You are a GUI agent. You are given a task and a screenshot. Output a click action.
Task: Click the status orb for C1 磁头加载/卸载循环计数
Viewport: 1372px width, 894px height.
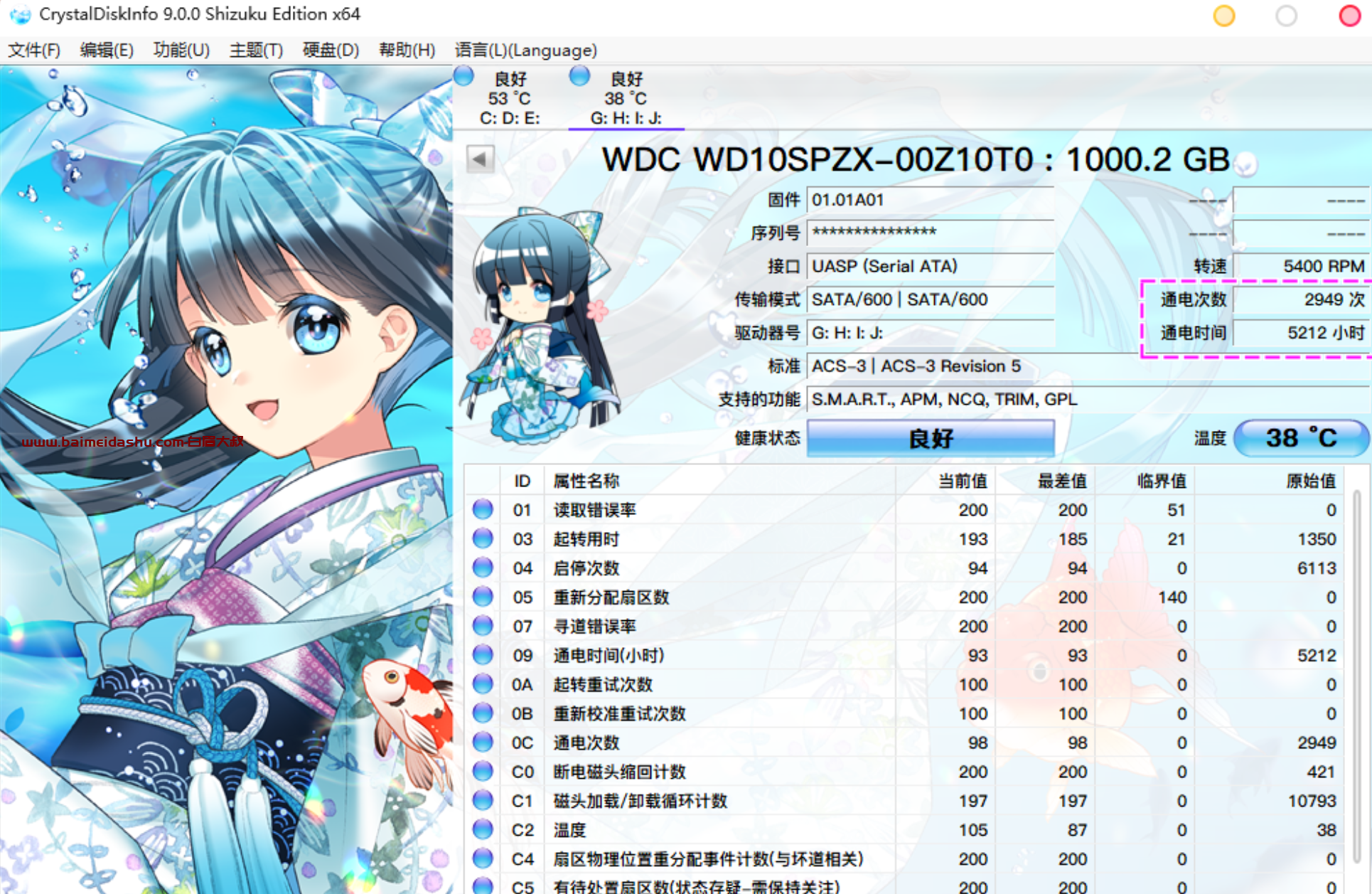[x=483, y=800]
